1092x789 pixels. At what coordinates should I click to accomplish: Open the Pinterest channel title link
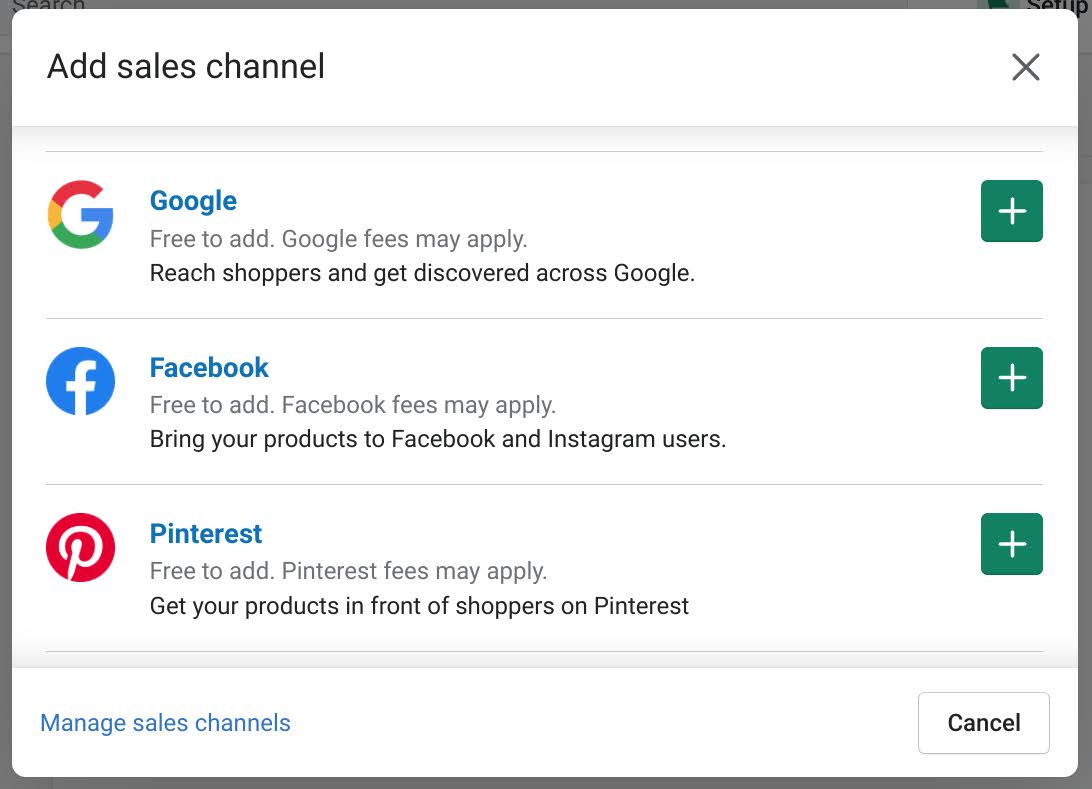(205, 533)
